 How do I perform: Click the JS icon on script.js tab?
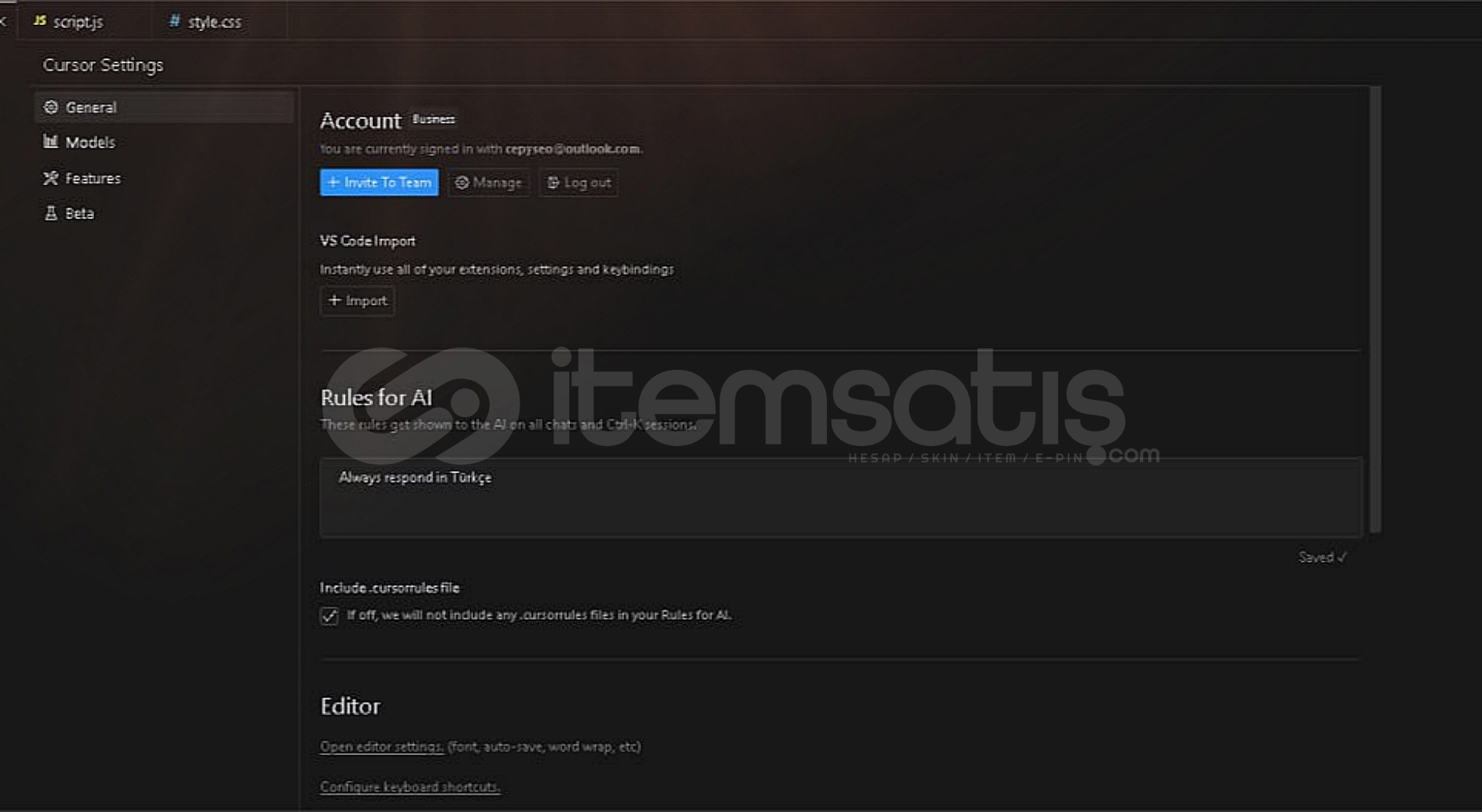pos(40,21)
